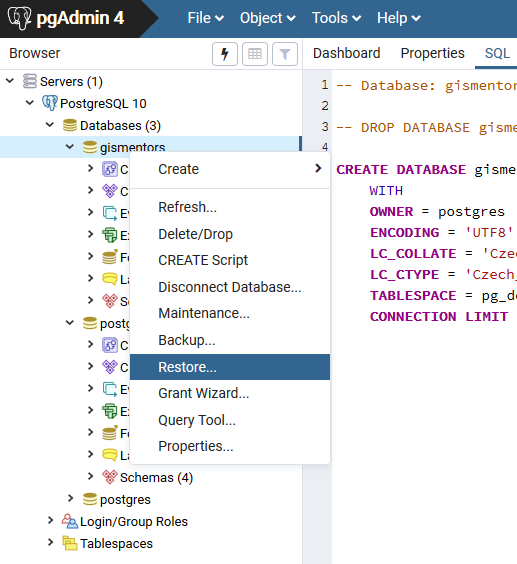Choose Refresh... in the context menu
Screen dimensions: 517x564
point(230,207)
